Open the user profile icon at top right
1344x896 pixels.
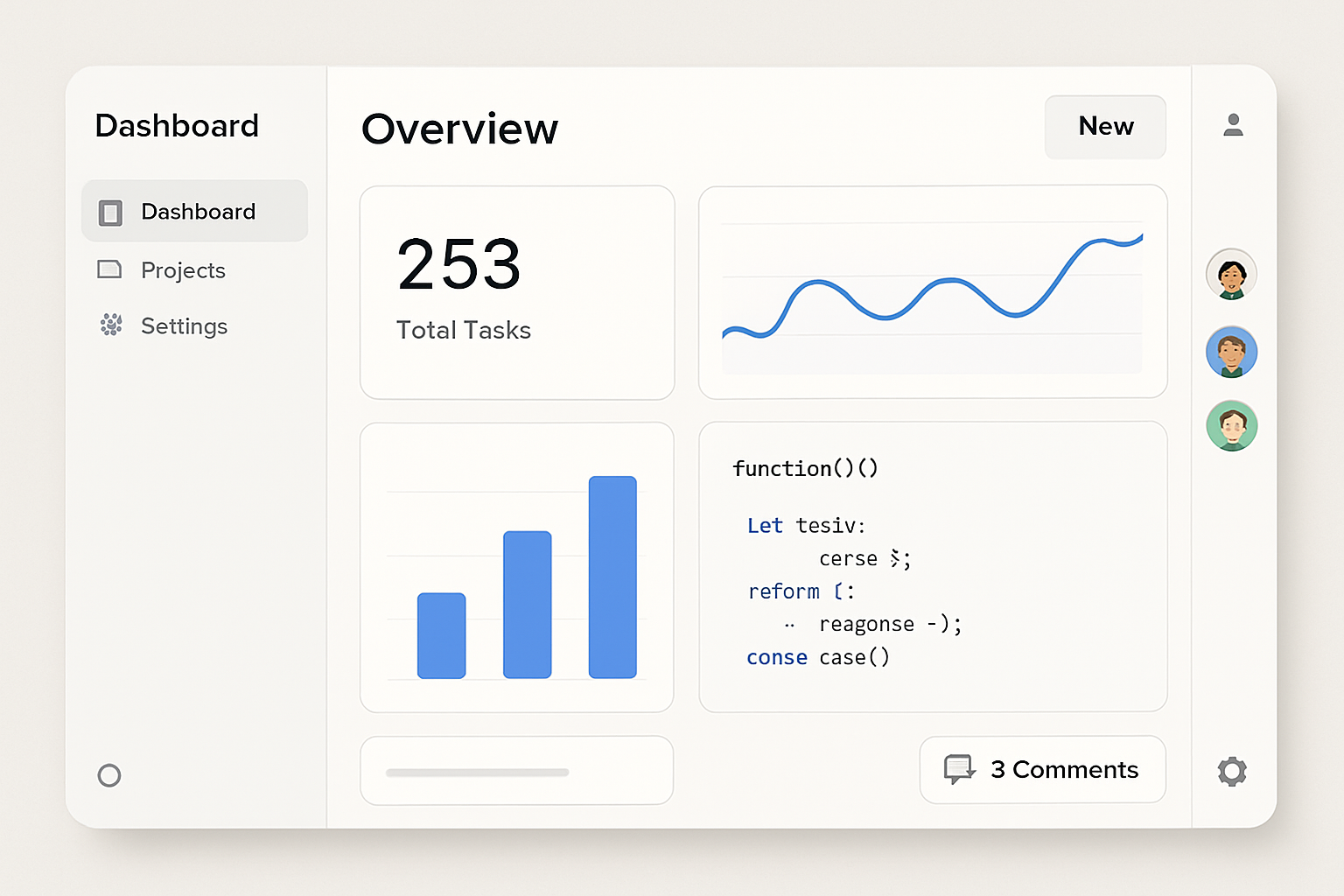pos(1233,125)
